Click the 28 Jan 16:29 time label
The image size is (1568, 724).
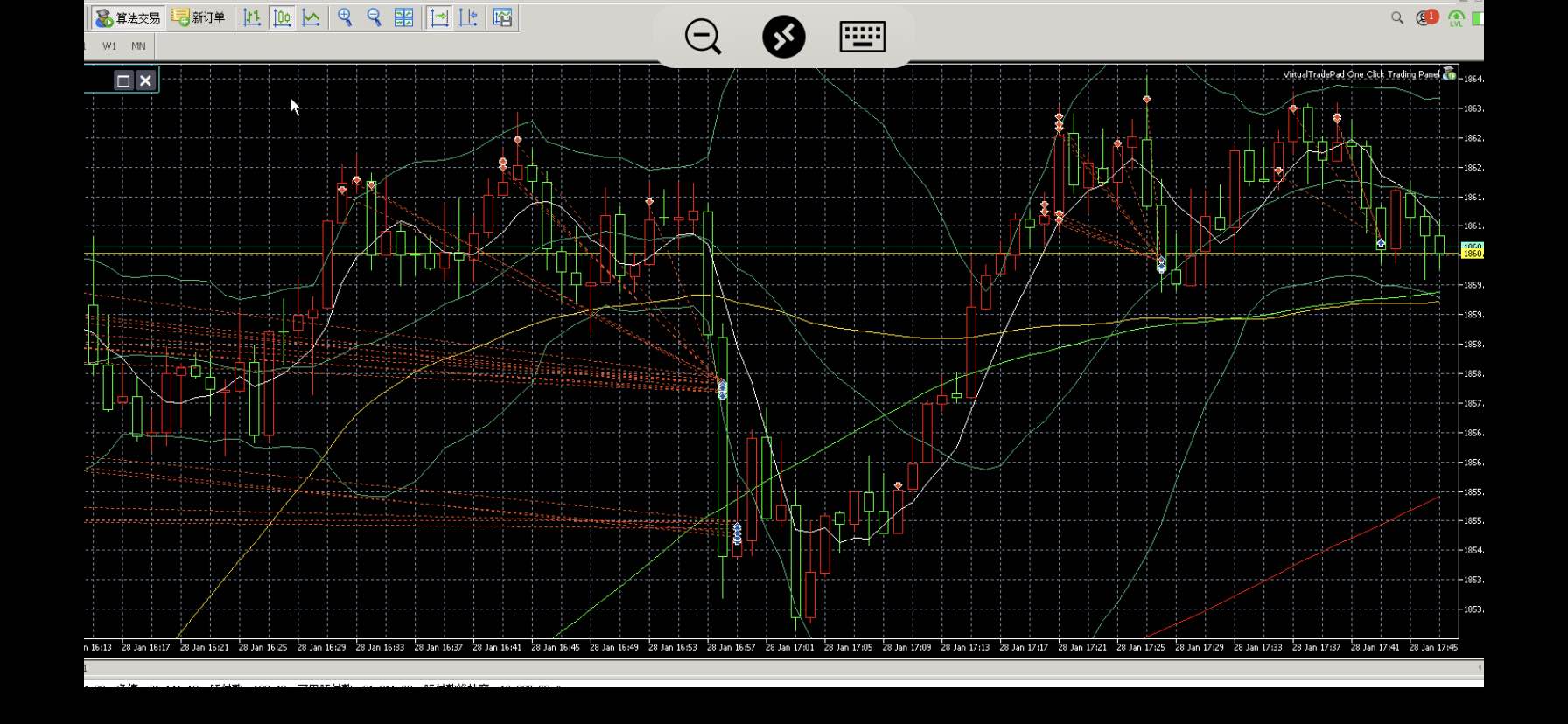point(321,647)
